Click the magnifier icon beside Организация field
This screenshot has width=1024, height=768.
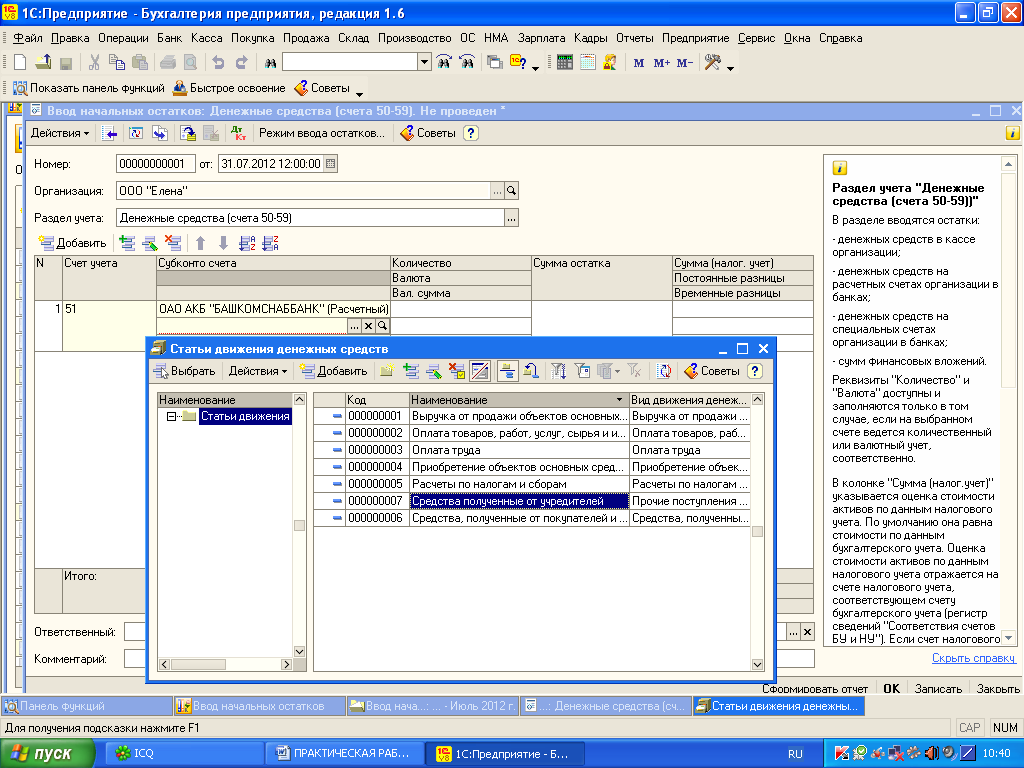point(512,191)
